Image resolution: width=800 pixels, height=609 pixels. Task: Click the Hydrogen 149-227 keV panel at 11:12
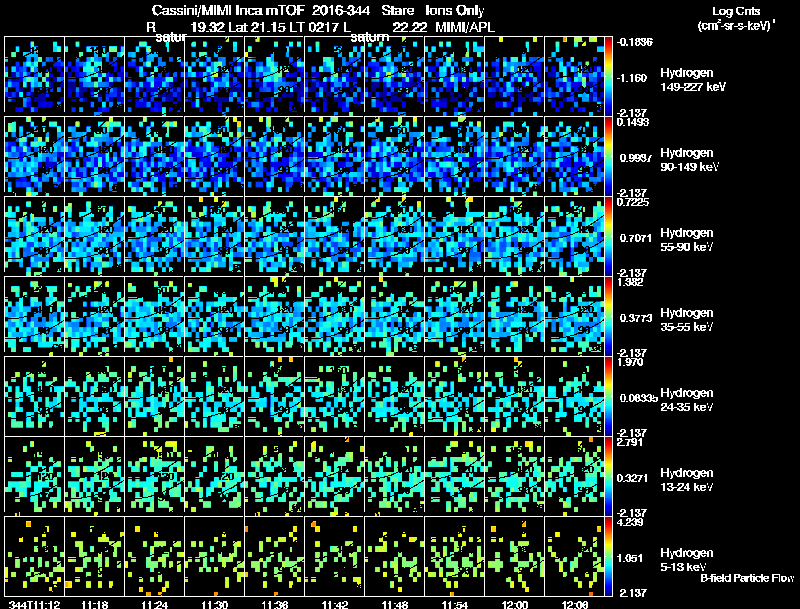click(34, 75)
